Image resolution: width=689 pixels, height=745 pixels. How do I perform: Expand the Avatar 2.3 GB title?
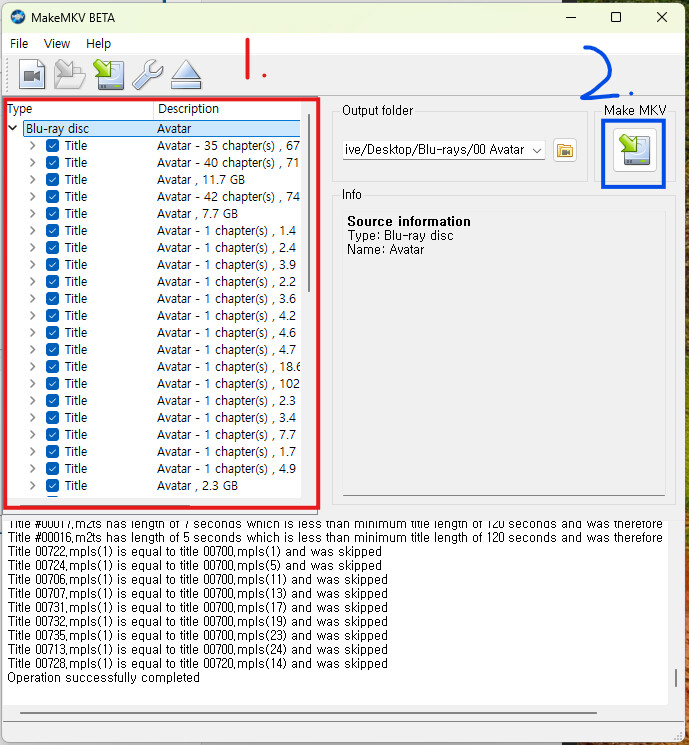pyautogui.click(x=32, y=486)
